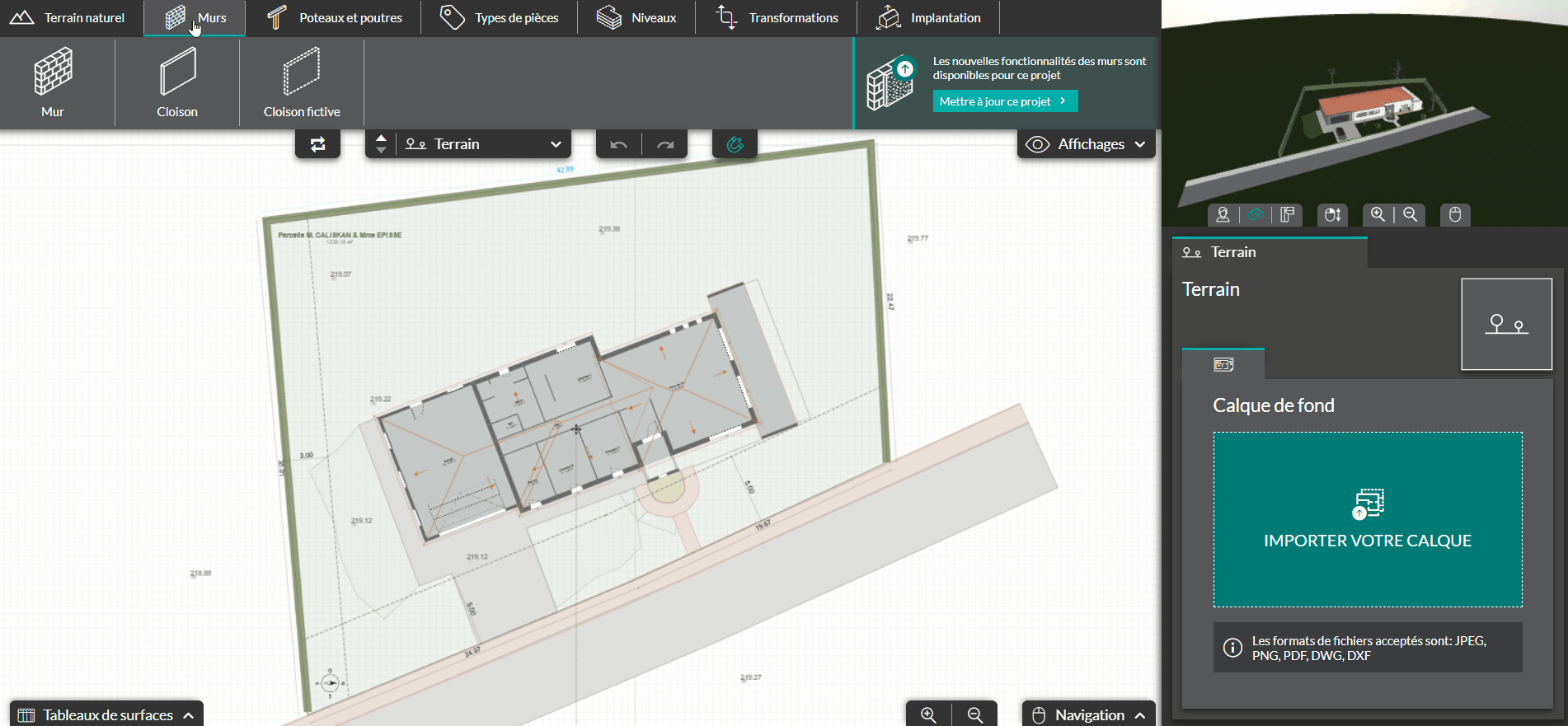The width and height of the screenshot is (1568, 726).
Task: Select the Mur wall tool
Action: coord(54,82)
